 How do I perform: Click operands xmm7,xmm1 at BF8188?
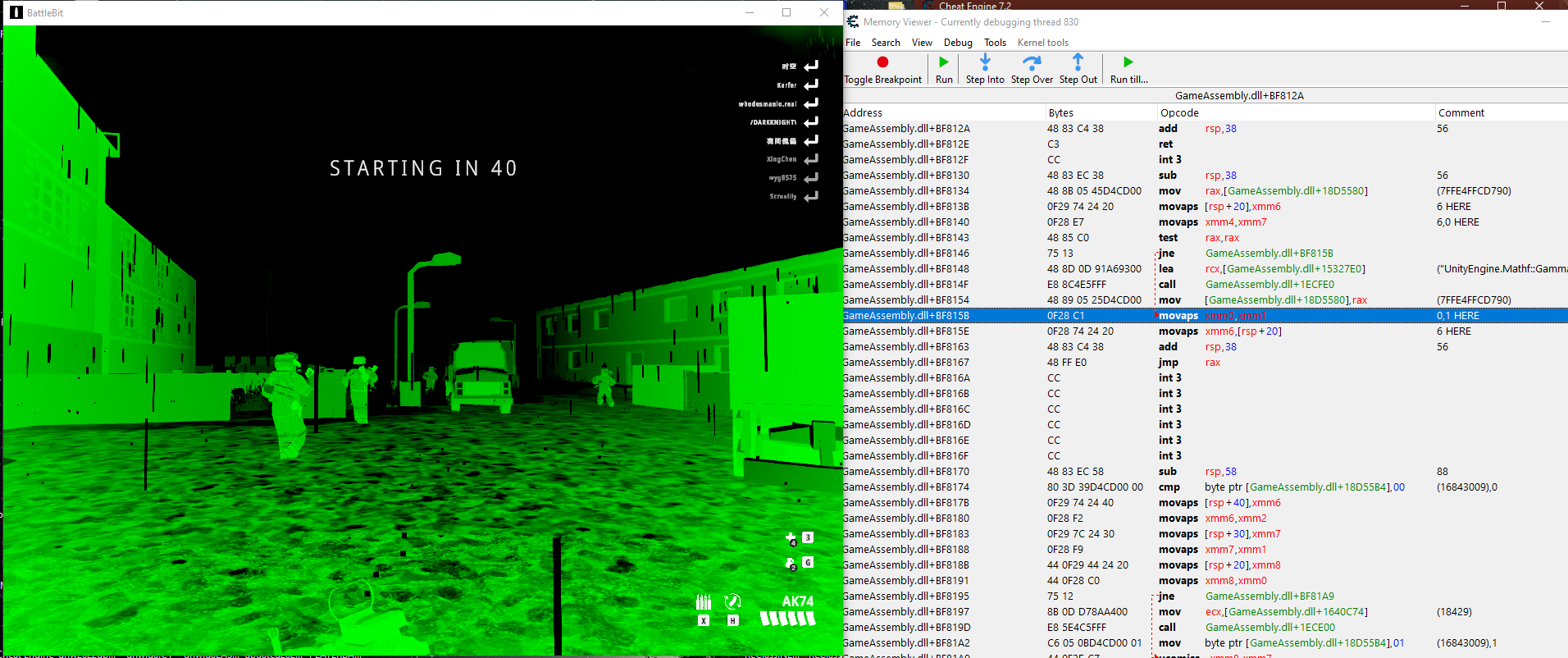pos(1236,550)
